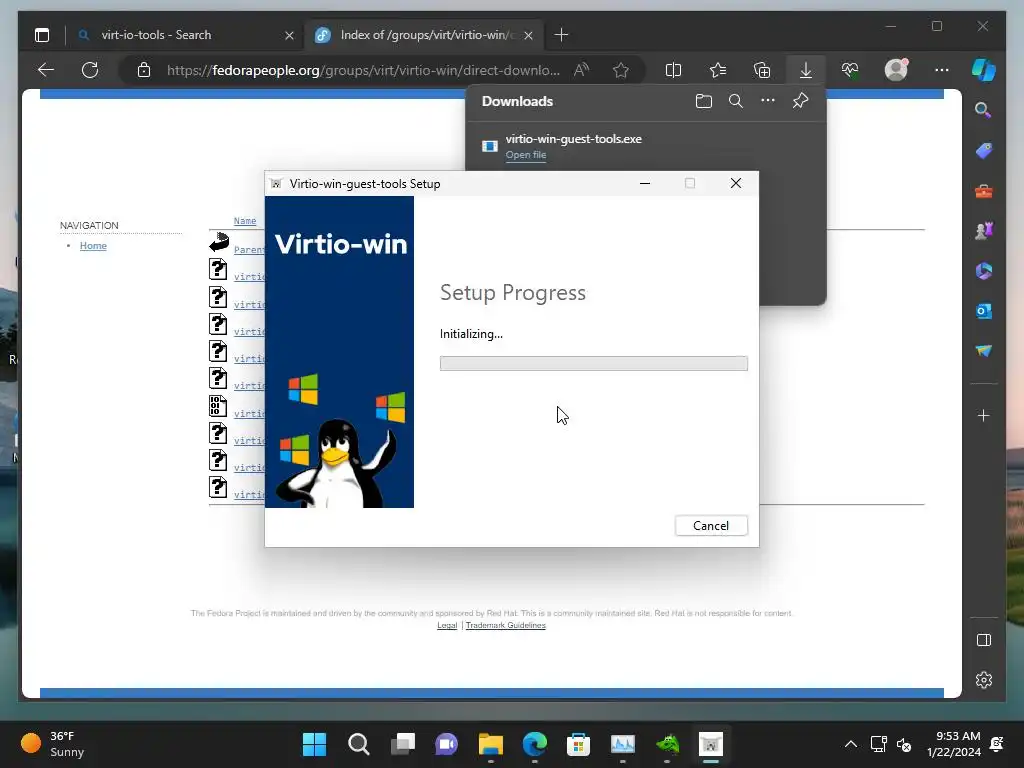The image size is (1024, 768).
Task: Open the Downloads folder icon
Action: click(703, 101)
